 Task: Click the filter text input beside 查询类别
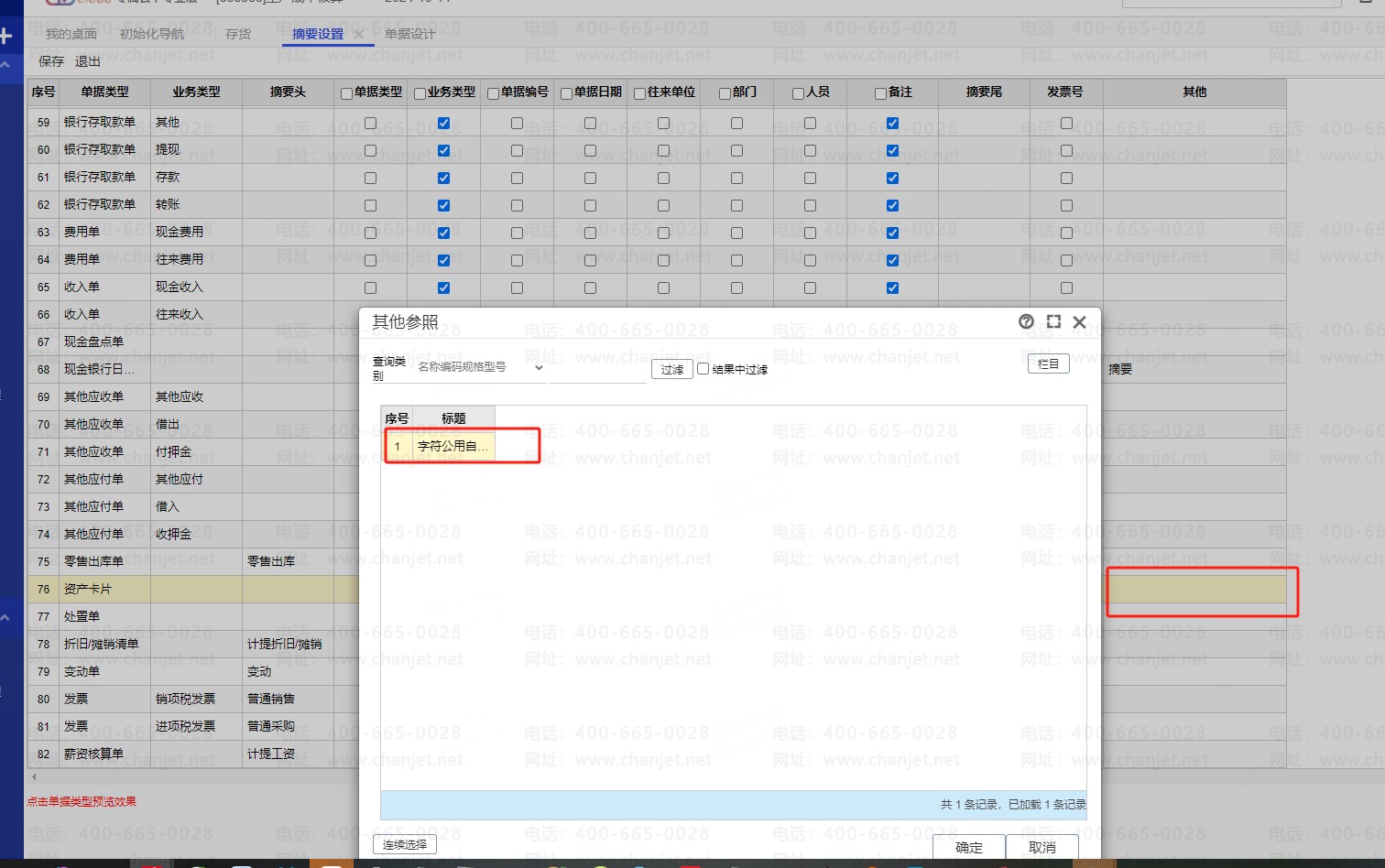[x=597, y=369]
